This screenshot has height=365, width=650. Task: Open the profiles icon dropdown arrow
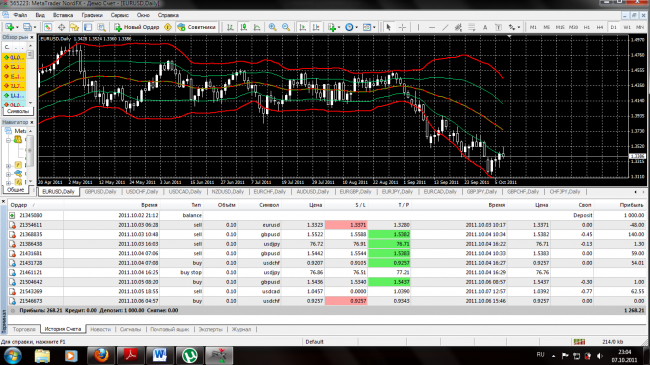click(35, 27)
